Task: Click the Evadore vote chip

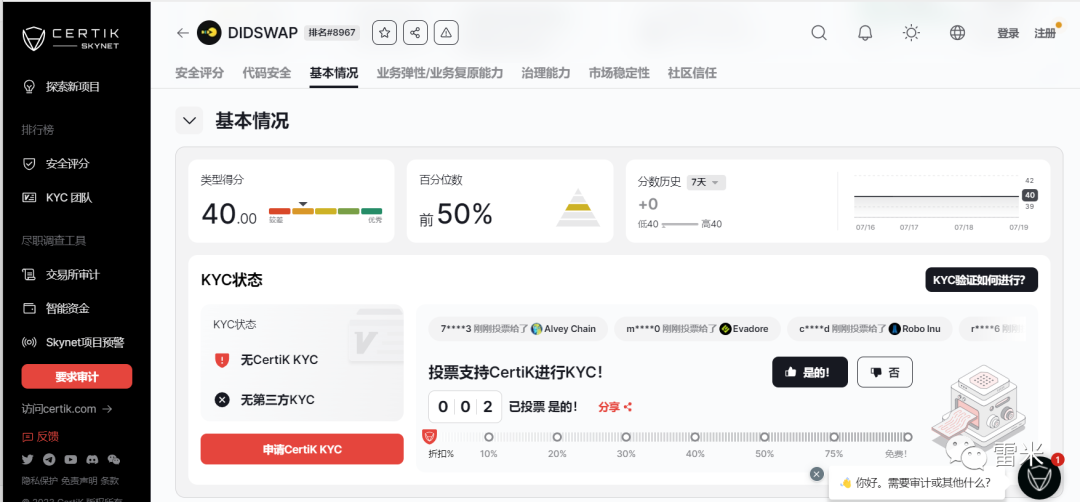Action: [x=697, y=329]
